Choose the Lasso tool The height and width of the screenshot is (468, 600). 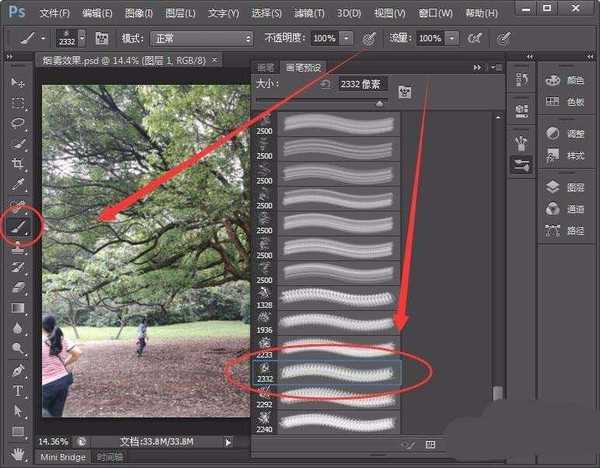click(18, 123)
